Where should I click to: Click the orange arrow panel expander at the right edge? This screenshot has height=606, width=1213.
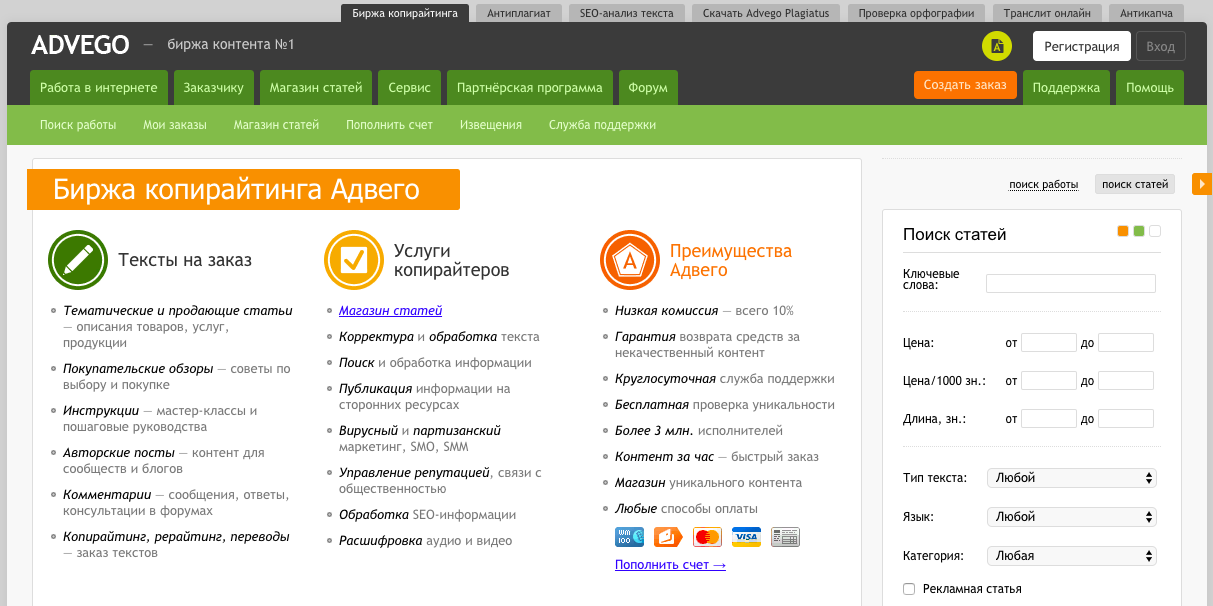point(1202,184)
